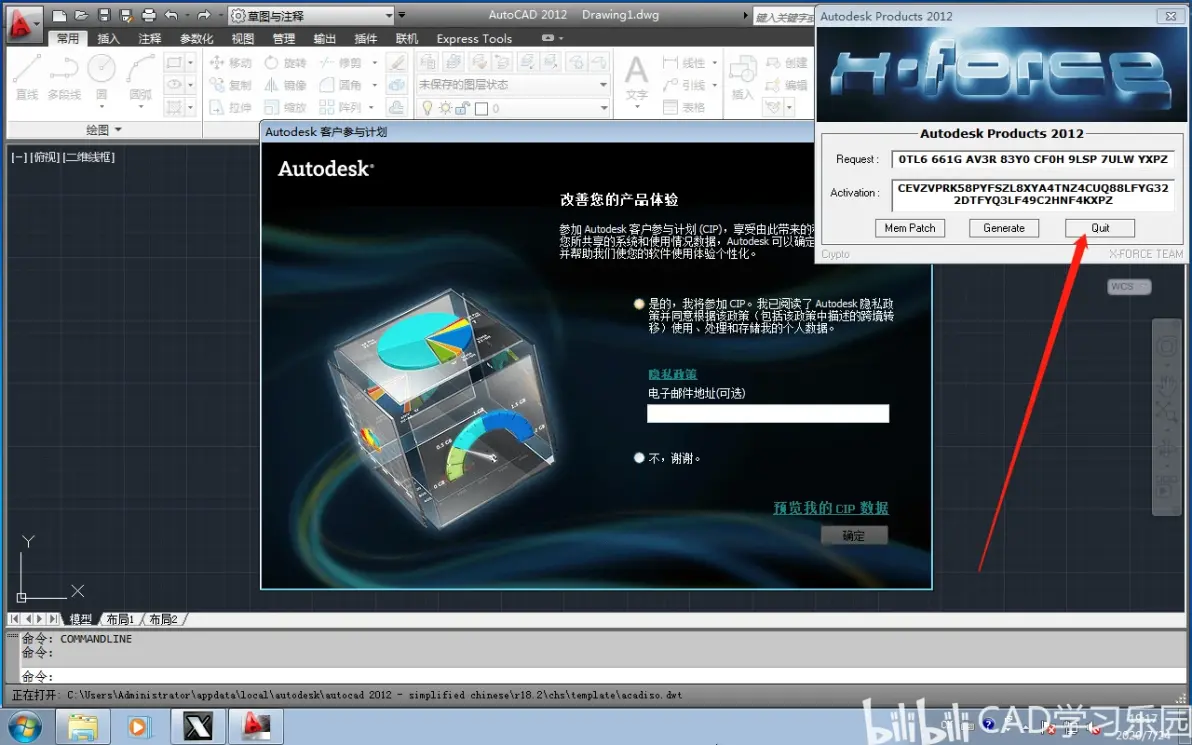Viewport: 1192px width, 745px height.
Task: Open the 预览我的 CIP 数据 link
Action: [830, 508]
